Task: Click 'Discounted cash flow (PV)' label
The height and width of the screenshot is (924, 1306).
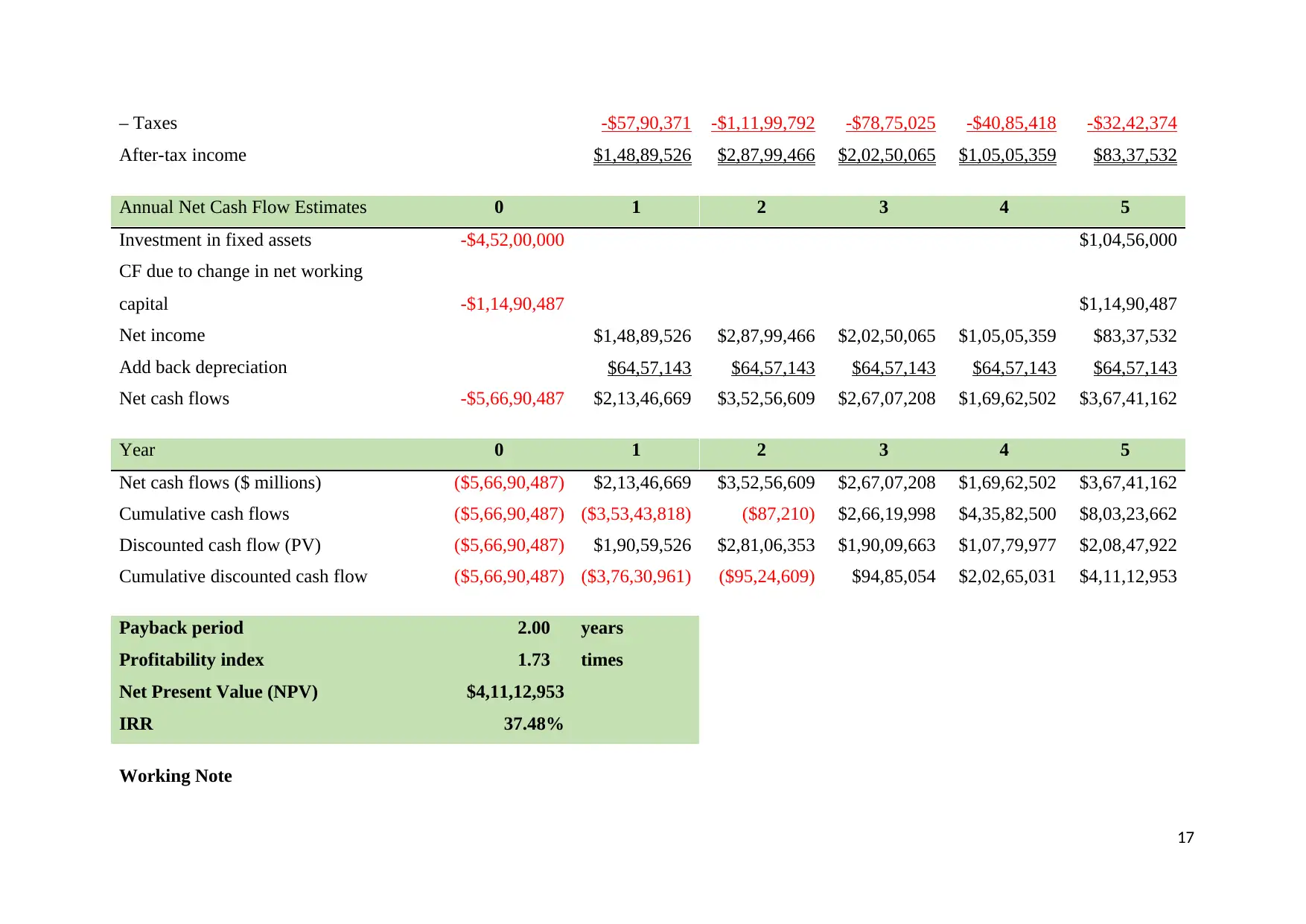Action: point(220,545)
